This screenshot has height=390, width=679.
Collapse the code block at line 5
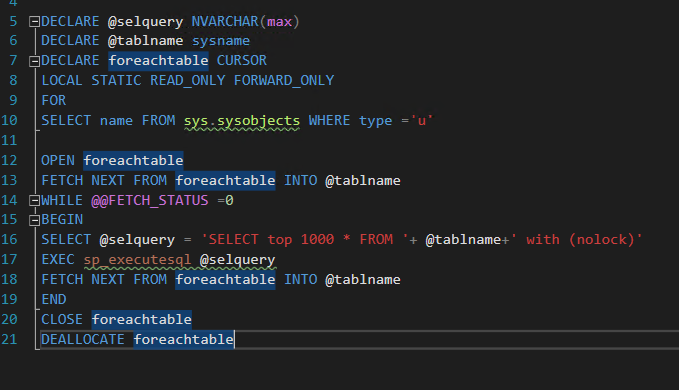[x=34, y=22]
